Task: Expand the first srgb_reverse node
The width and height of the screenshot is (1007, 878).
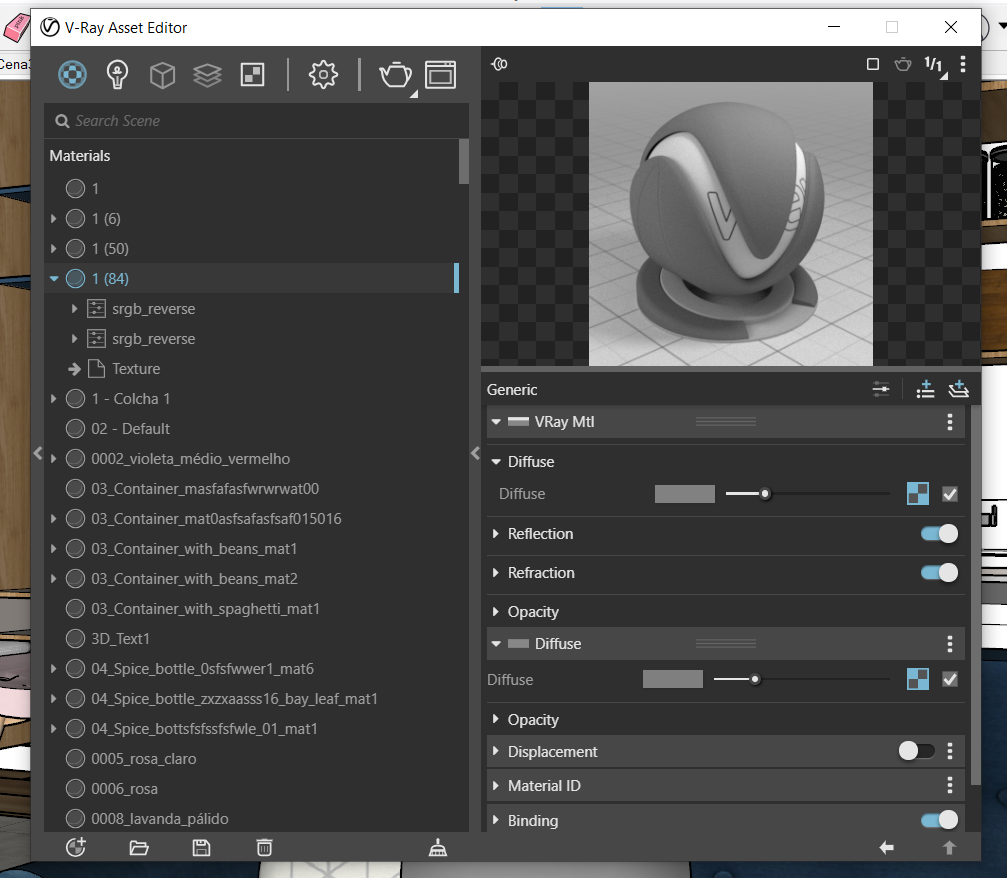Action: point(74,309)
